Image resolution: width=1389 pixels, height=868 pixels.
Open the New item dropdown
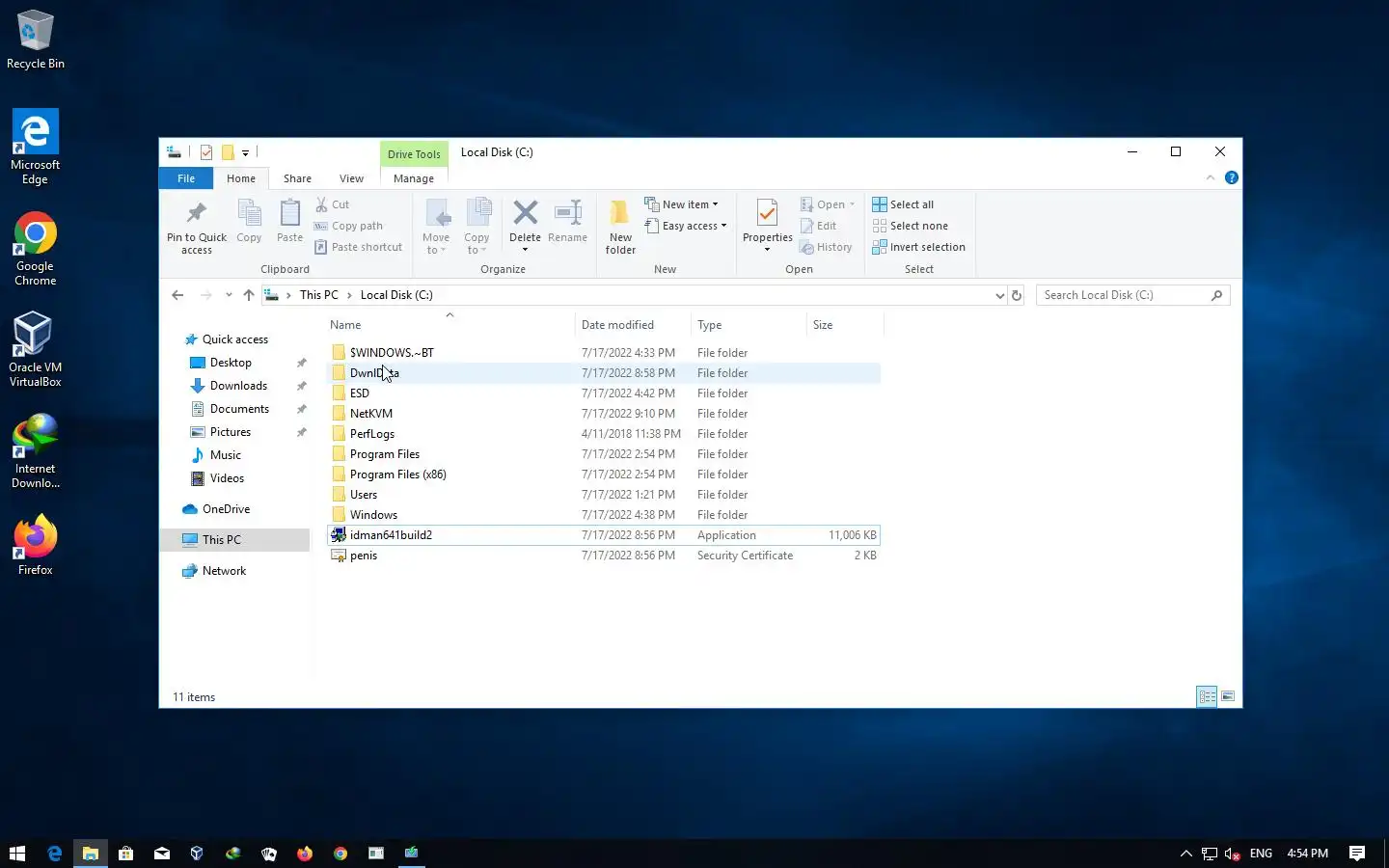point(681,204)
